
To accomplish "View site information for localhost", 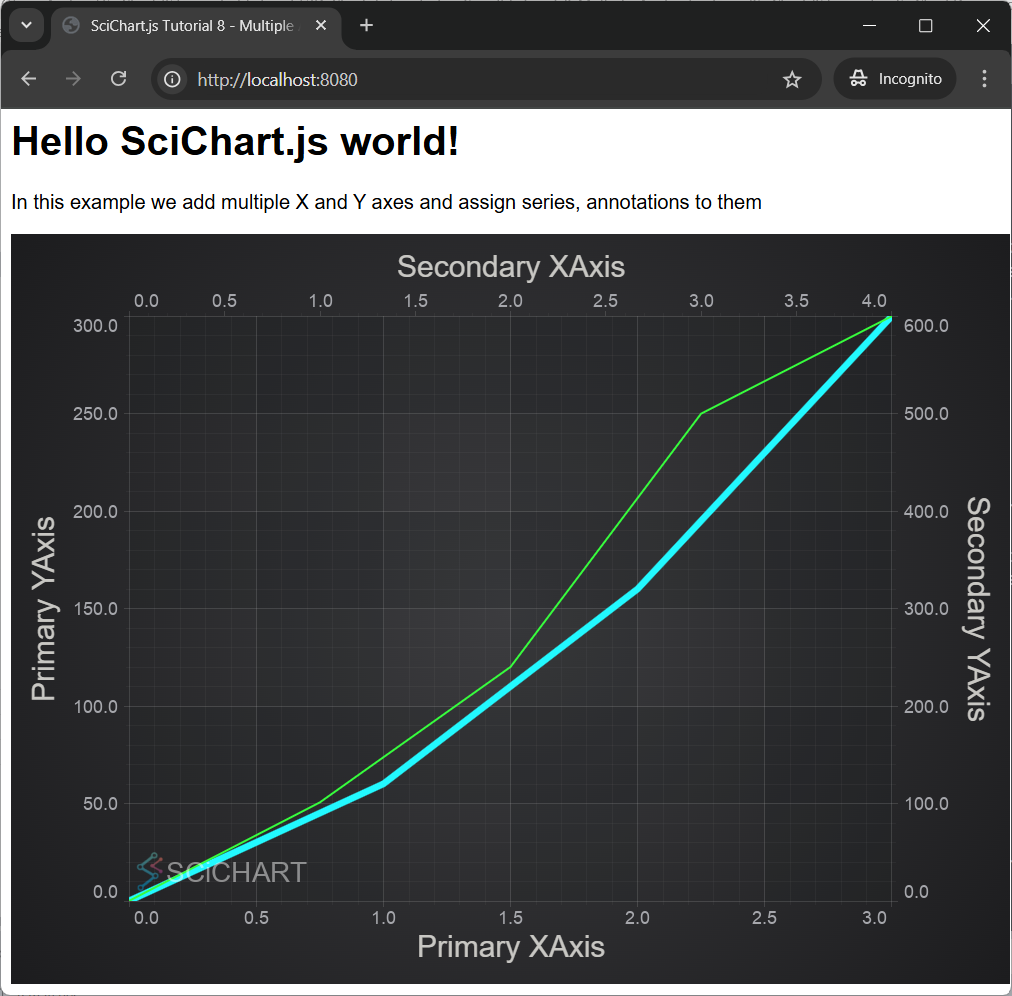I will (173, 79).
